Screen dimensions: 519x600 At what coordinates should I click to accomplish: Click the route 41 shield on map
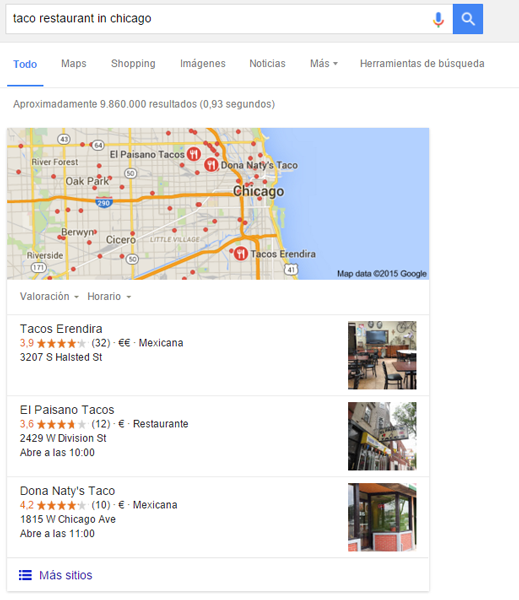click(291, 269)
